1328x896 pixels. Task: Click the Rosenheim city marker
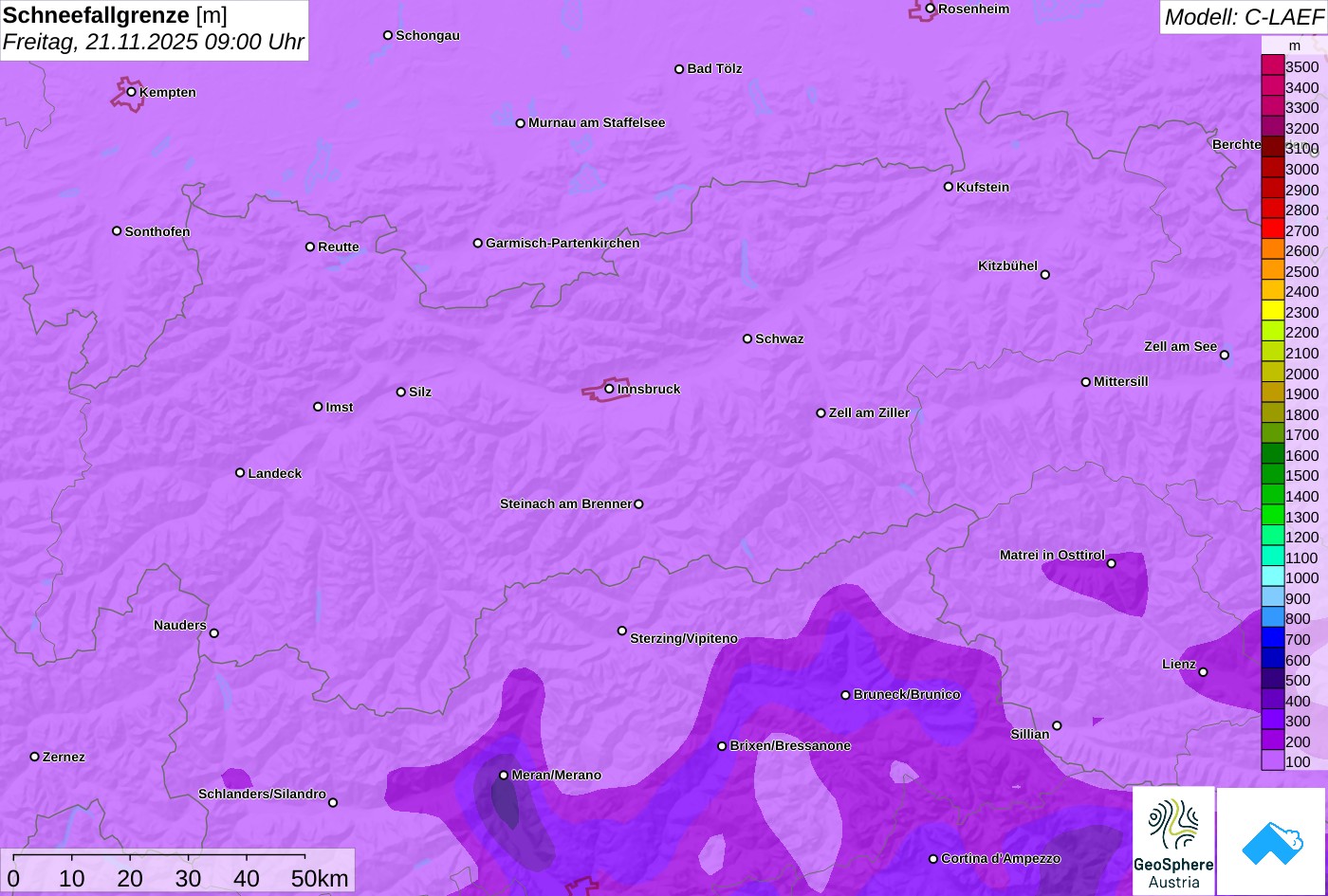click(930, 9)
